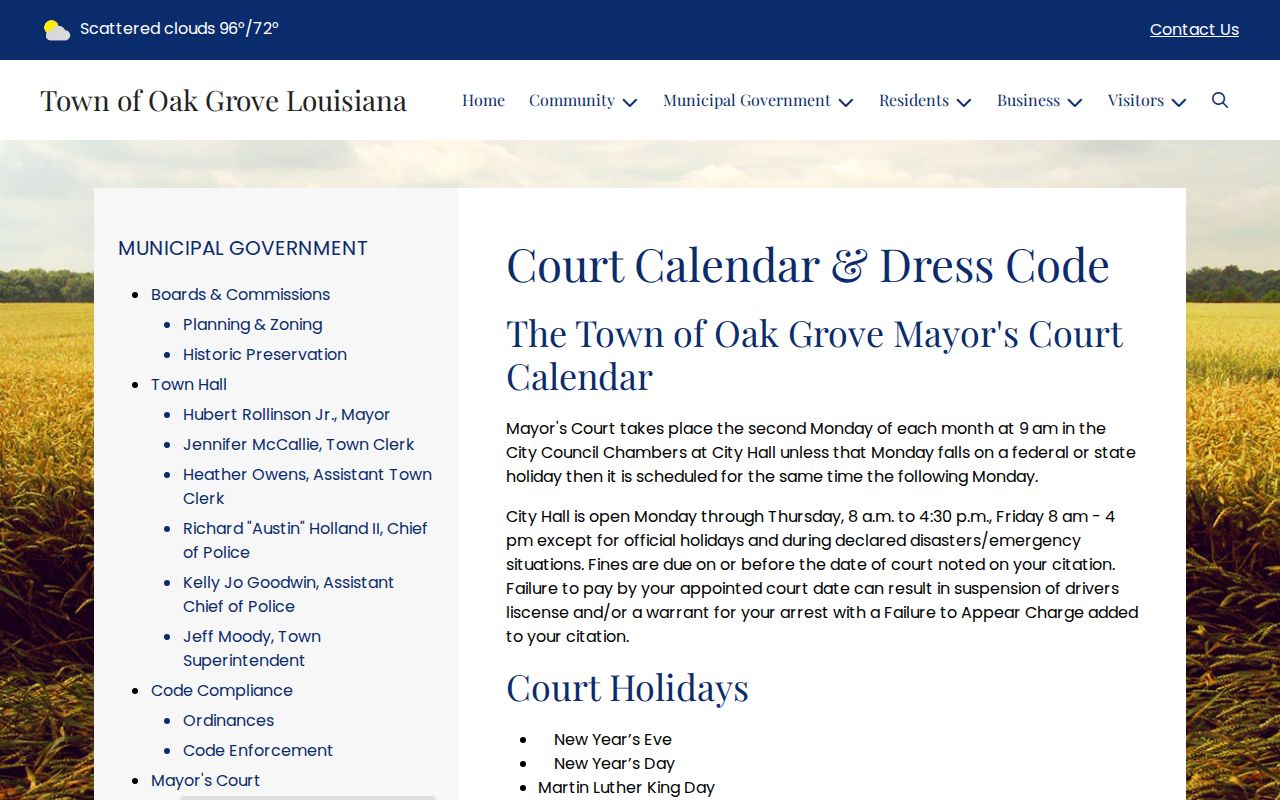Screen dimensions: 1280x800
Task: Open the Residents navigation item
Action: coord(914,100)
